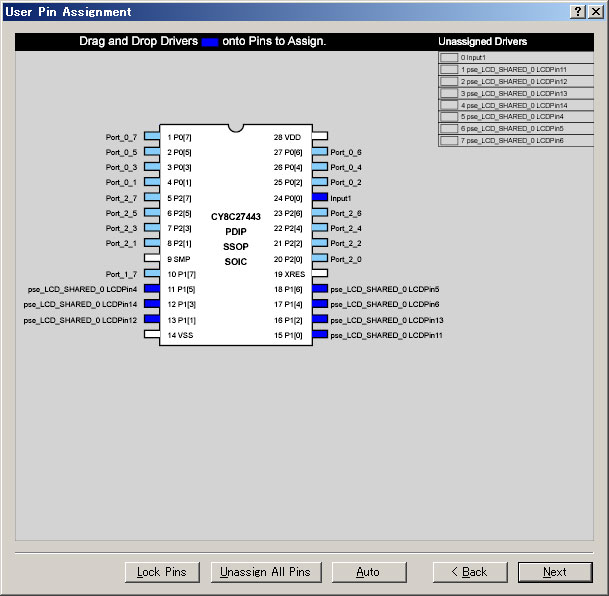Image resolution: width=609 pixels, height=596 pixels.
Task: Select pin 27 P0[6] pin block
Action: coord(320,151)
